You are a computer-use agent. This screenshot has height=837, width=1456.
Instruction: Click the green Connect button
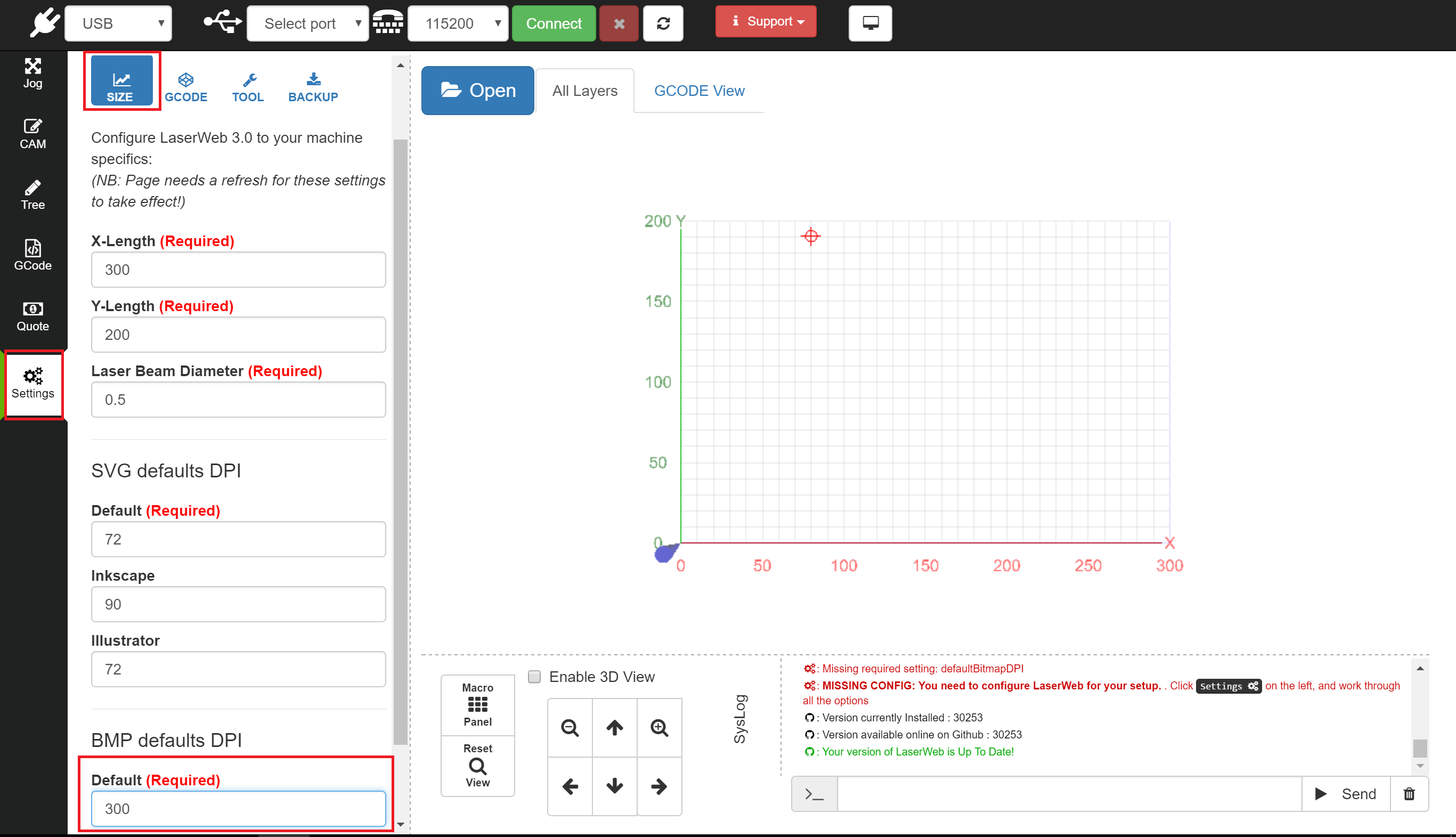coord(554,23)
